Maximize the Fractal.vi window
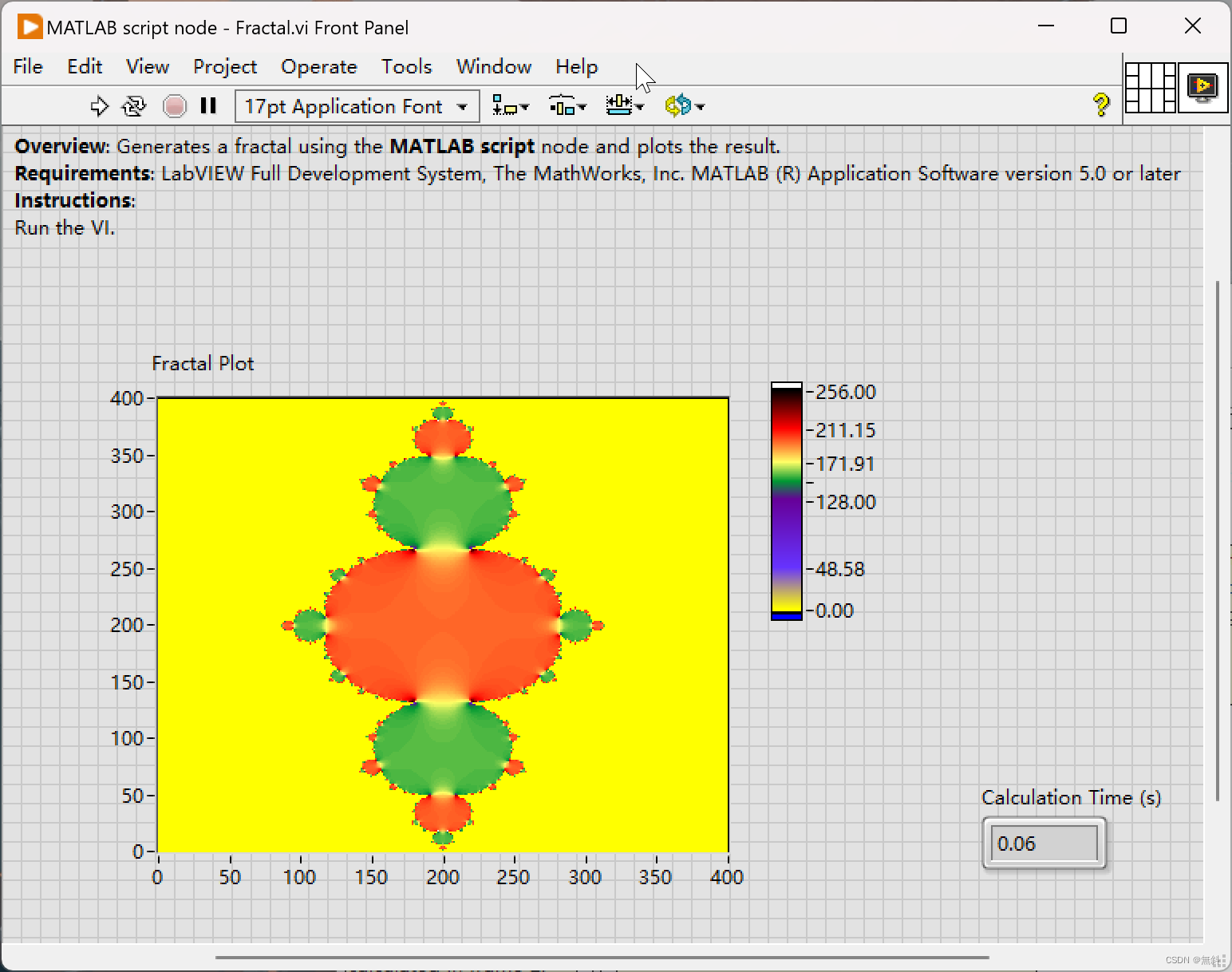This screenshot has width=1232, height=972. coord(1119,26)
